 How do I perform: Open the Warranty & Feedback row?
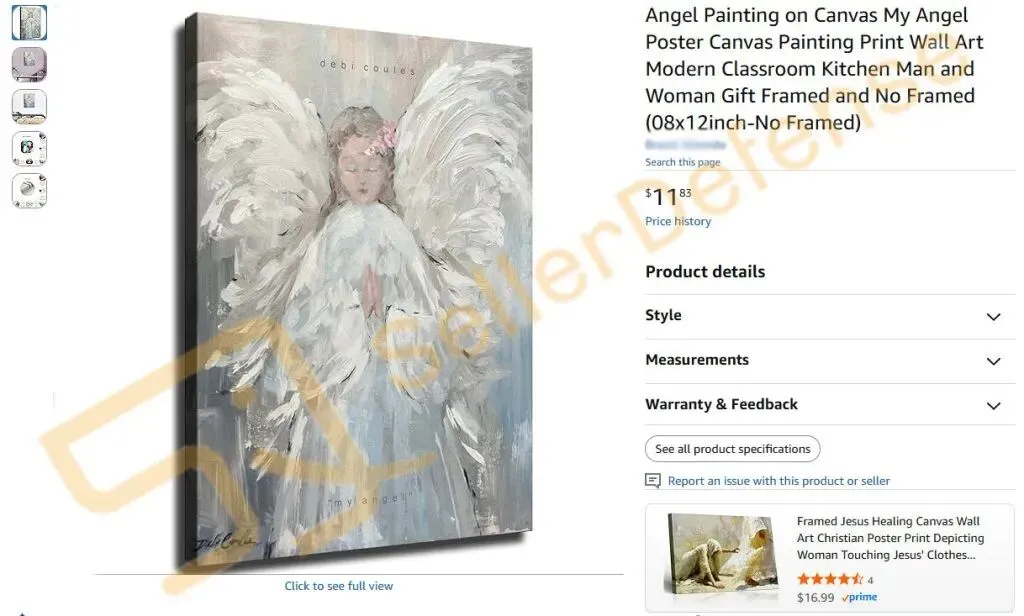830,404
